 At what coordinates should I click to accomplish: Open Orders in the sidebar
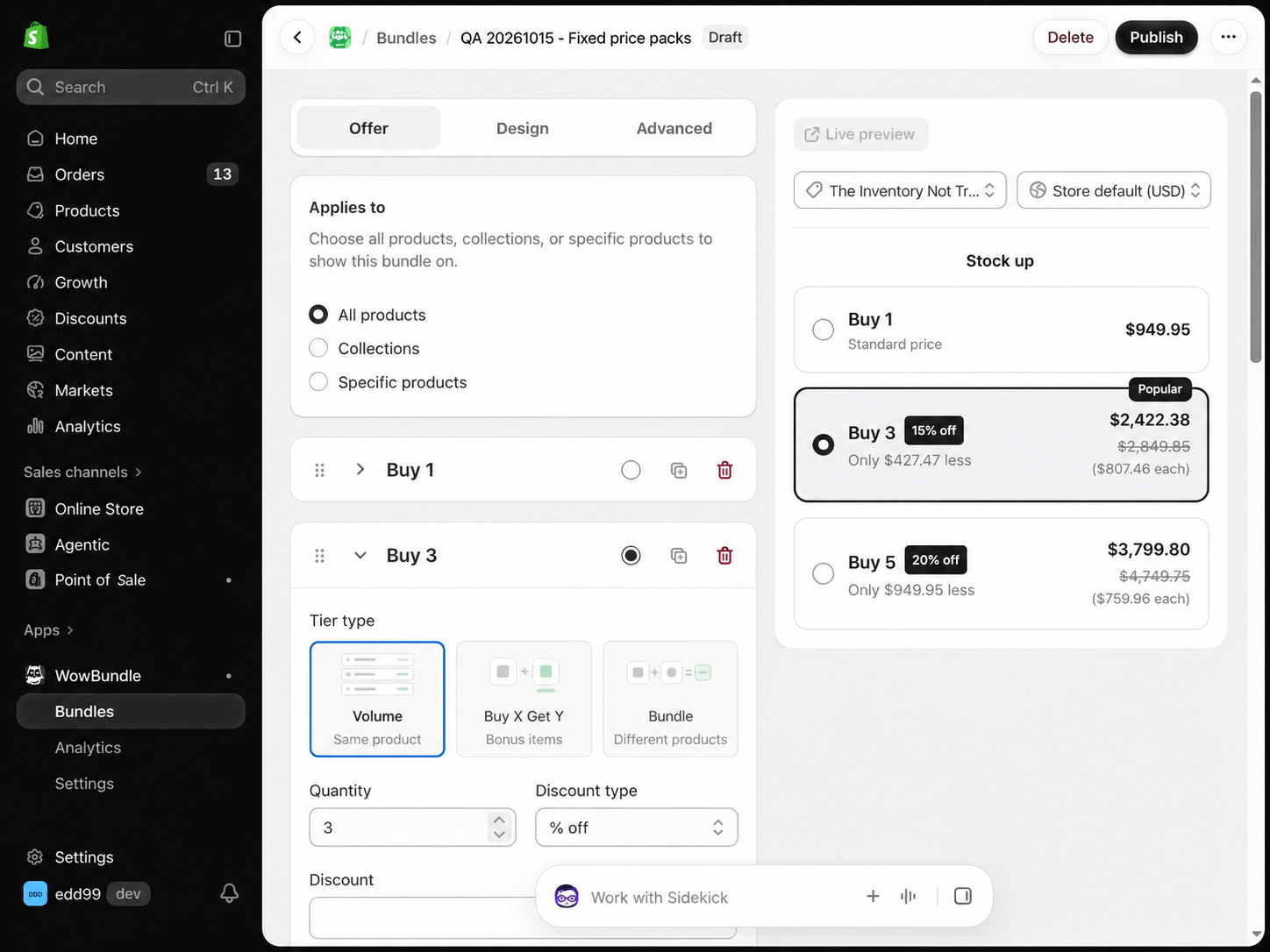(x=131, y=174)
